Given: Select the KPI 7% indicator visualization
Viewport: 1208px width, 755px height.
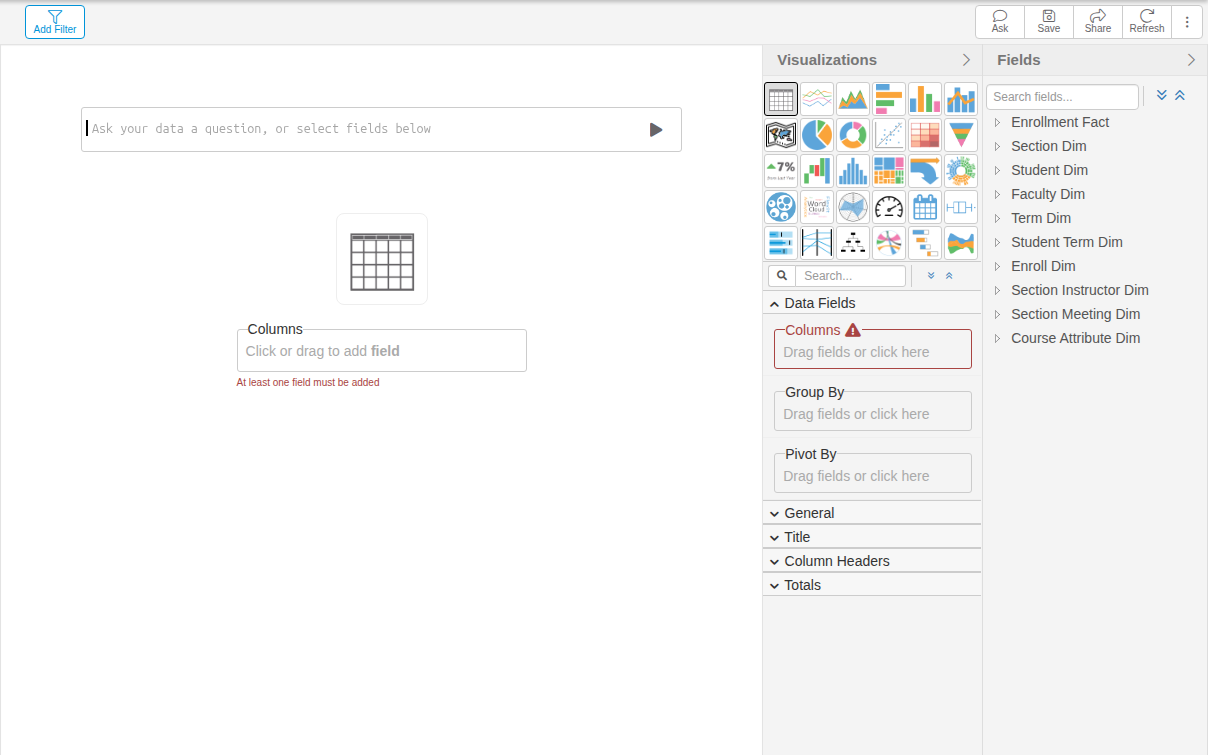Looking at the screenshot, I should [x=781, y=171].
